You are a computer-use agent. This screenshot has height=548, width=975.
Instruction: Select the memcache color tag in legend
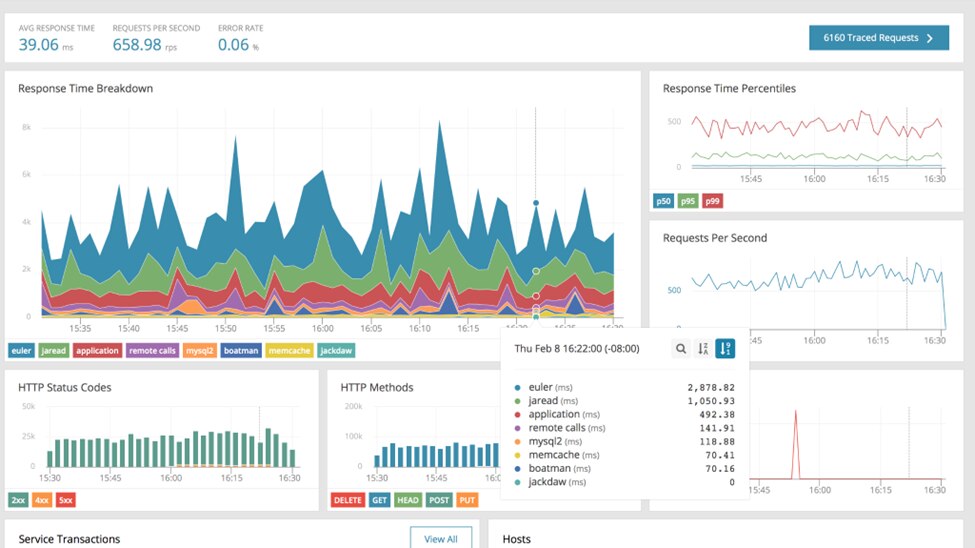[x=290, y=351]
